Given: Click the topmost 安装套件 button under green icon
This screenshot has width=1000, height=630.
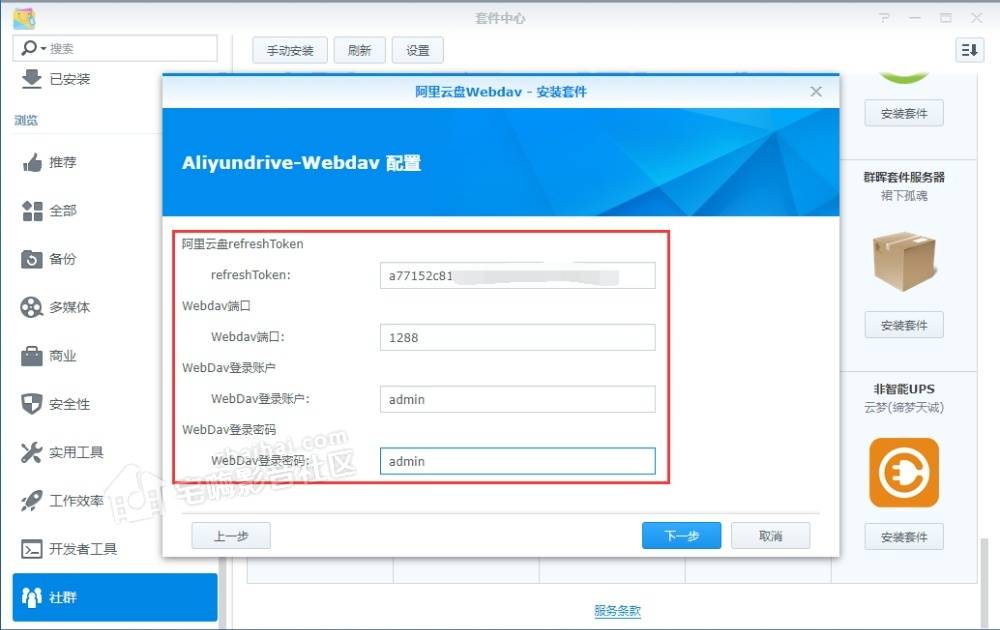Looking at the screenshot, I should 904,114.
